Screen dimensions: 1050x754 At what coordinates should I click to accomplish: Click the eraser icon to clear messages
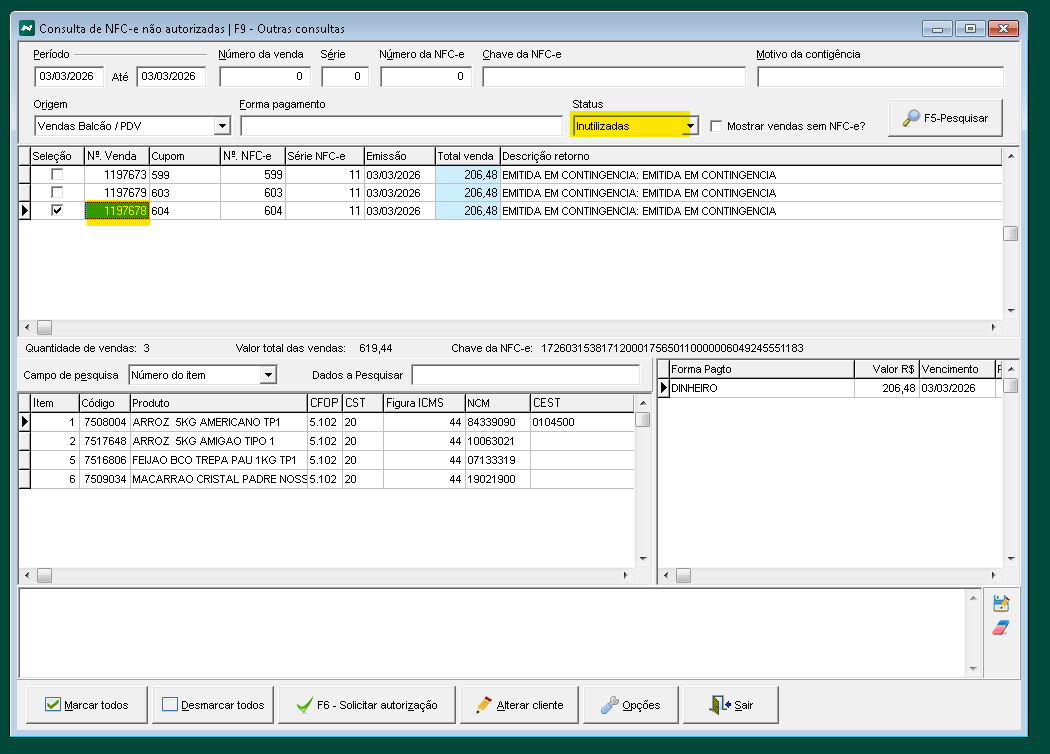click(x=1001, y=628)
